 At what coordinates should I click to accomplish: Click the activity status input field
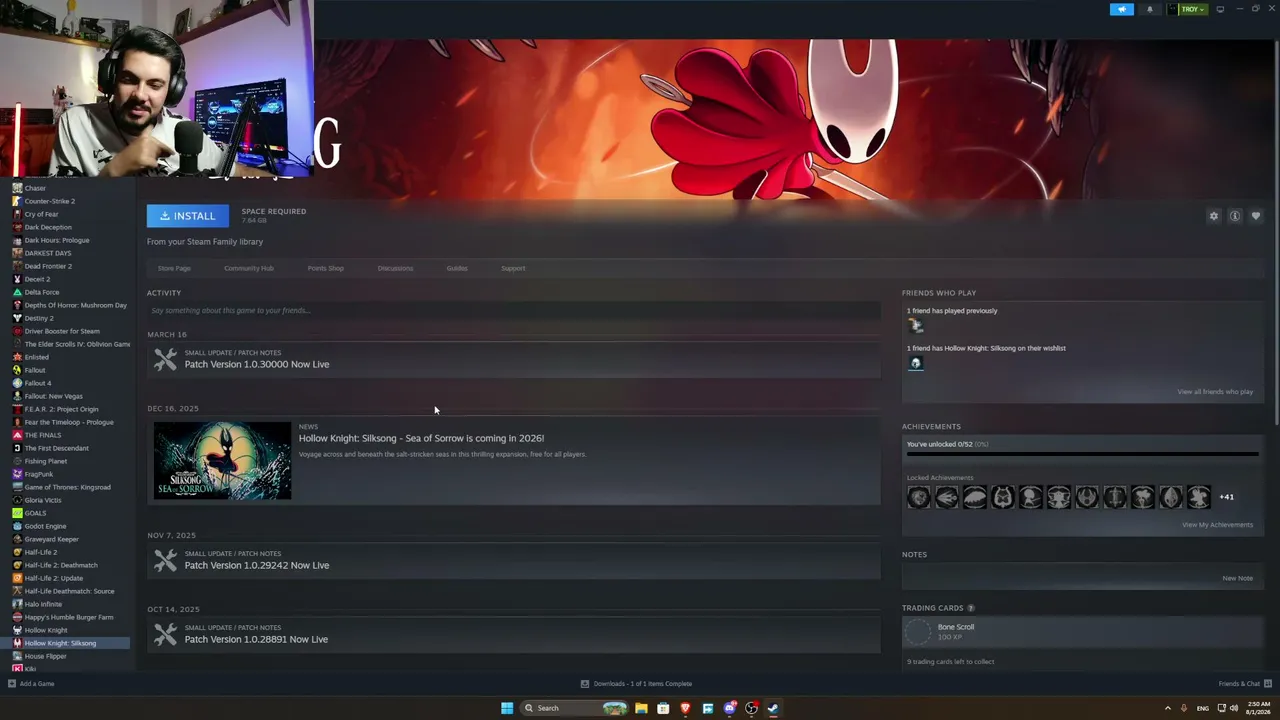tap(513, 310)
